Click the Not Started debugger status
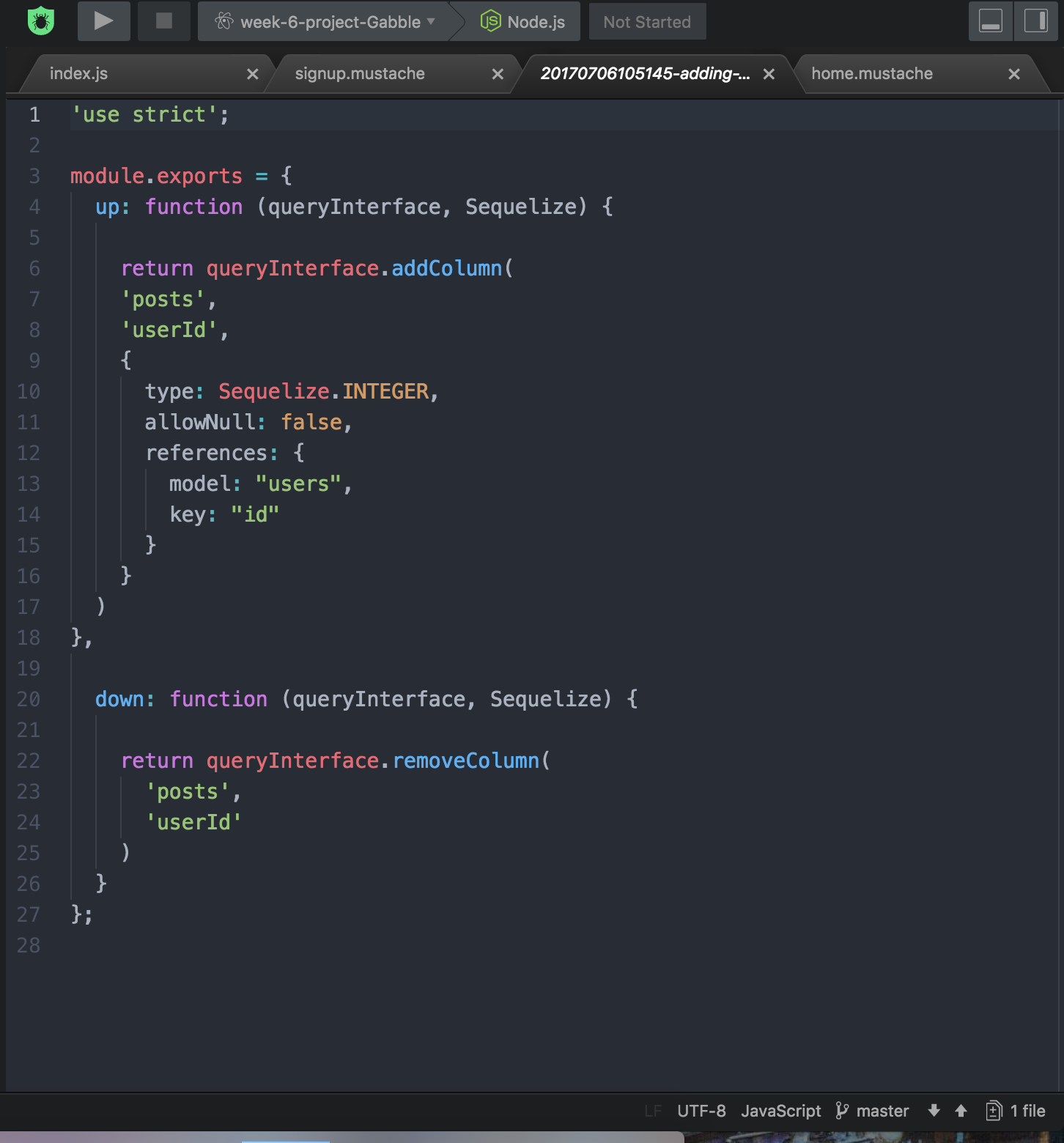Screen dimensions: 1064x1143 tap(647, 22)
